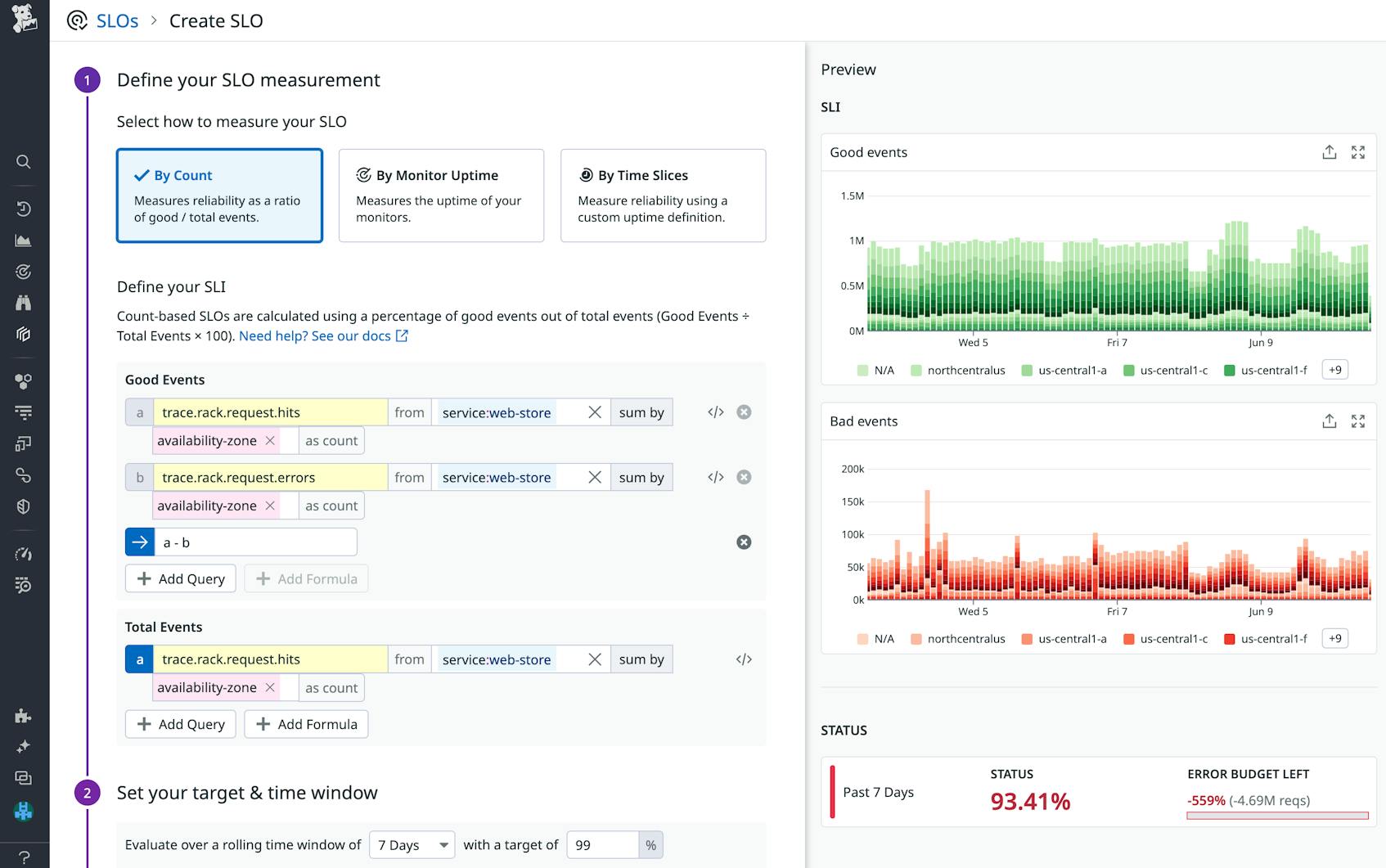The height and width of the screenshot is (868, 1386).
Task: Open the 'as count' selector for query a
Action: pos(331,440)
